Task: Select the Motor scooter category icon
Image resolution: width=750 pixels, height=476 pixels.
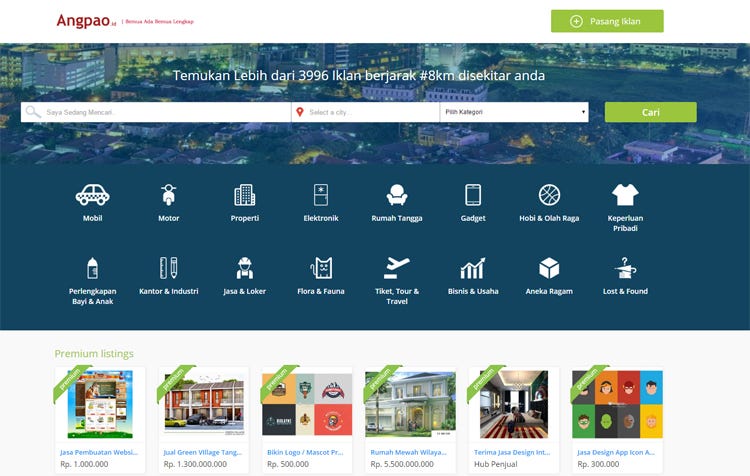Action: point(168,195)
